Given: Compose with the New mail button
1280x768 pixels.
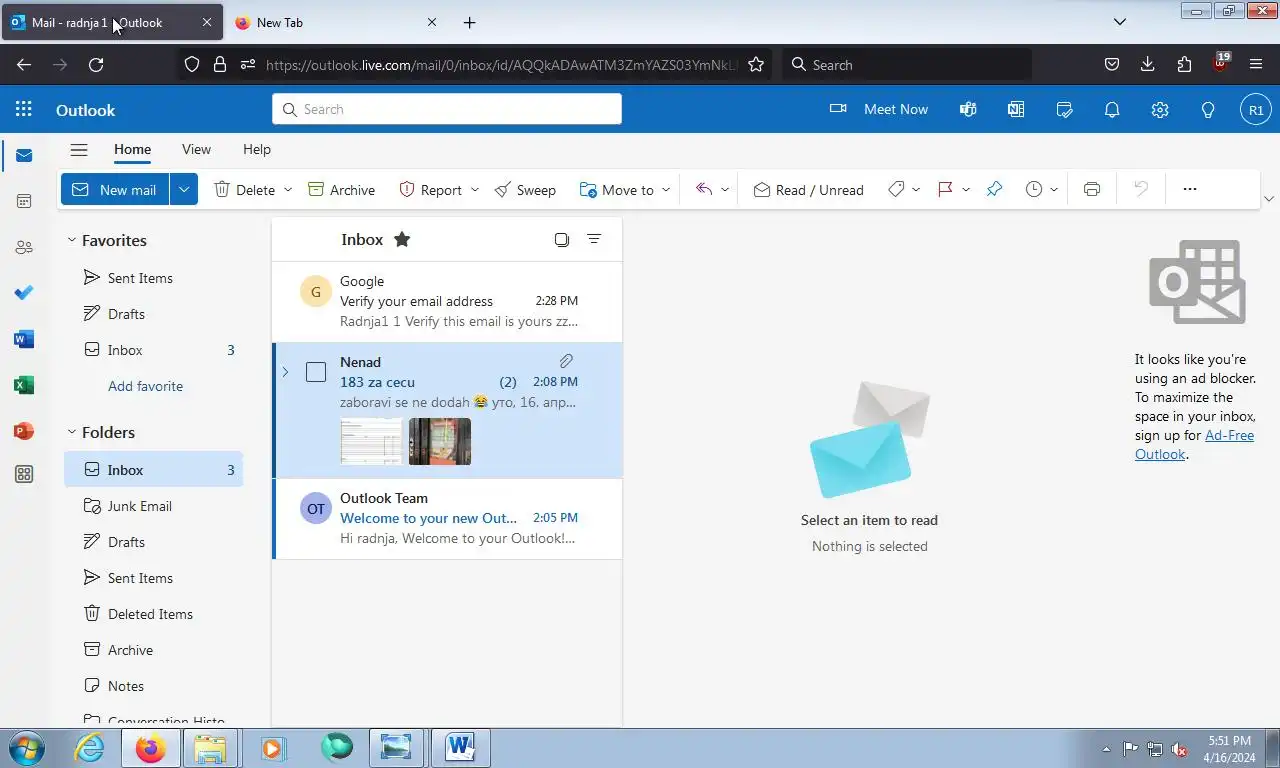Looking at the screenshot, I should pyautogui.click(x=115, y=189).
